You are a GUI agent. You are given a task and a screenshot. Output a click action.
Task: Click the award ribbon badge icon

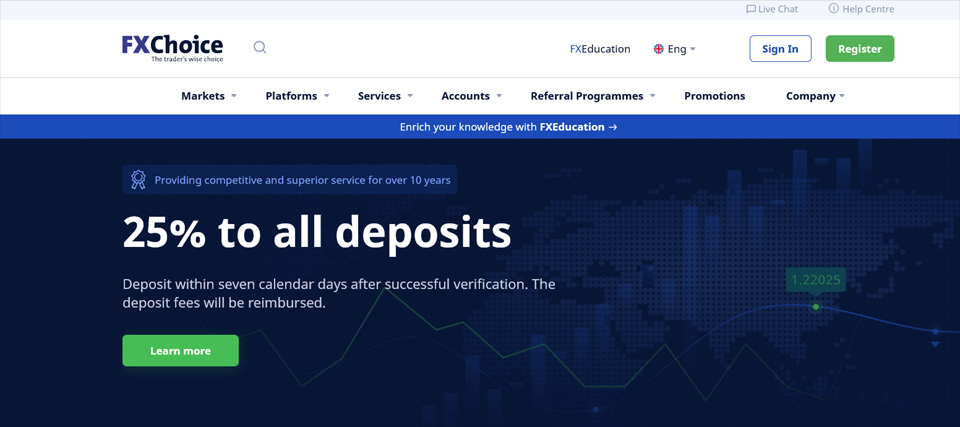[x=138, y=179]
